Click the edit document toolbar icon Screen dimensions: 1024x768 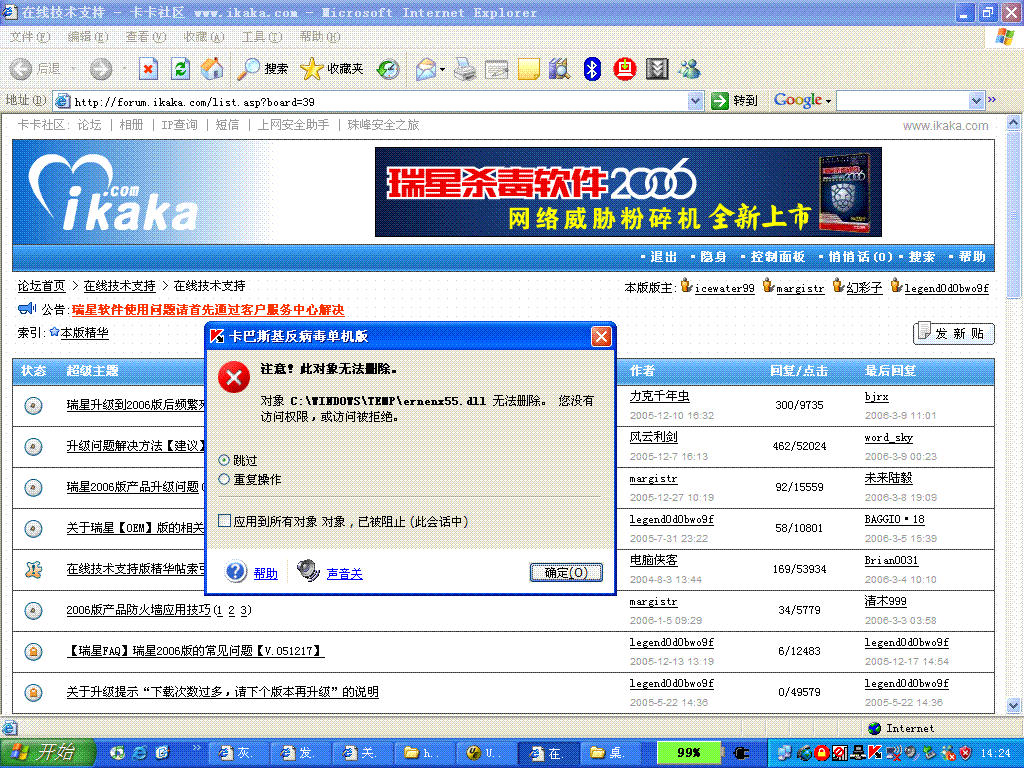[x=496, y=69]
